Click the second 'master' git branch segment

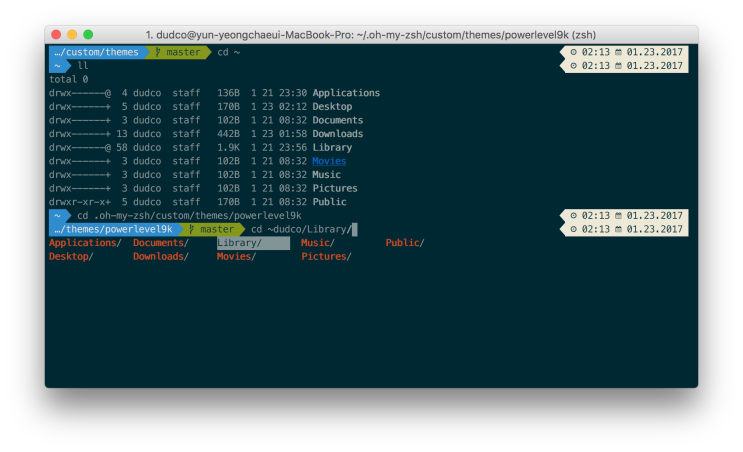pyautogui.click(x=212, y=229)
